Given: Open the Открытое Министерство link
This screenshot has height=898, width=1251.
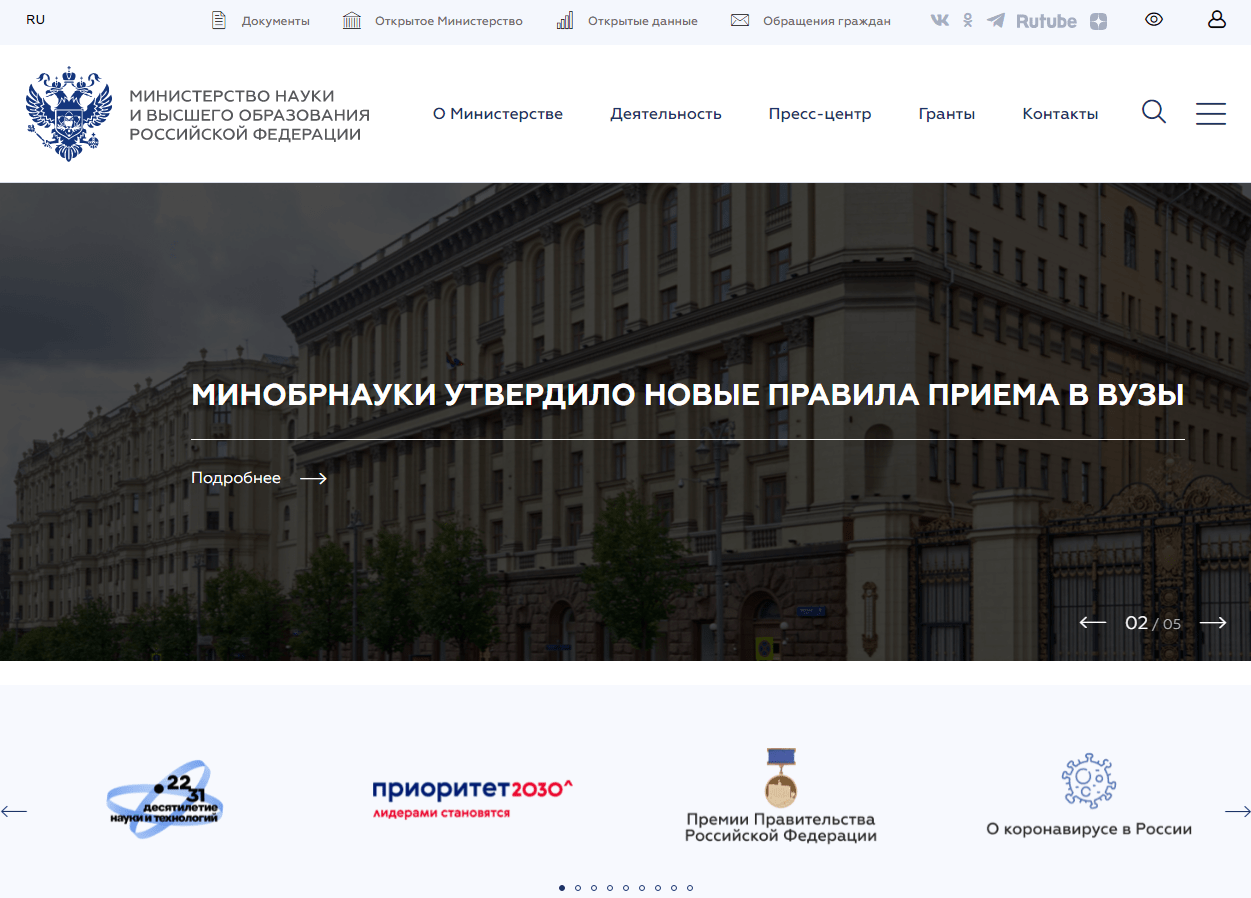Looking at the screenshot, I should coord(449,21).
